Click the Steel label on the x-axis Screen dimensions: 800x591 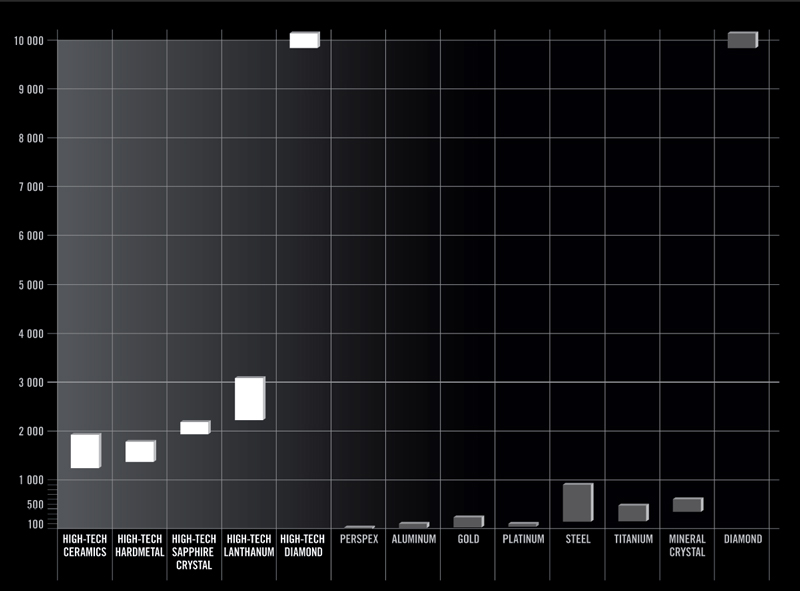[x=577, y=539]
